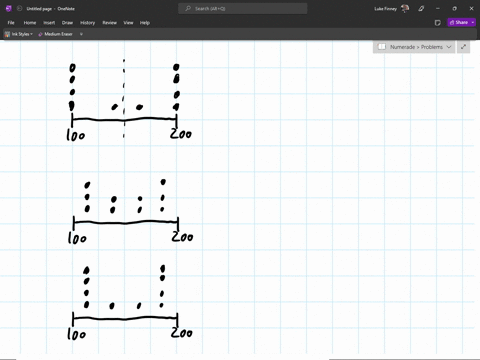The height and width of the screenshot is (360, 480).
Task: Open the sticky notes feed icon
Action: click(438, 23)
